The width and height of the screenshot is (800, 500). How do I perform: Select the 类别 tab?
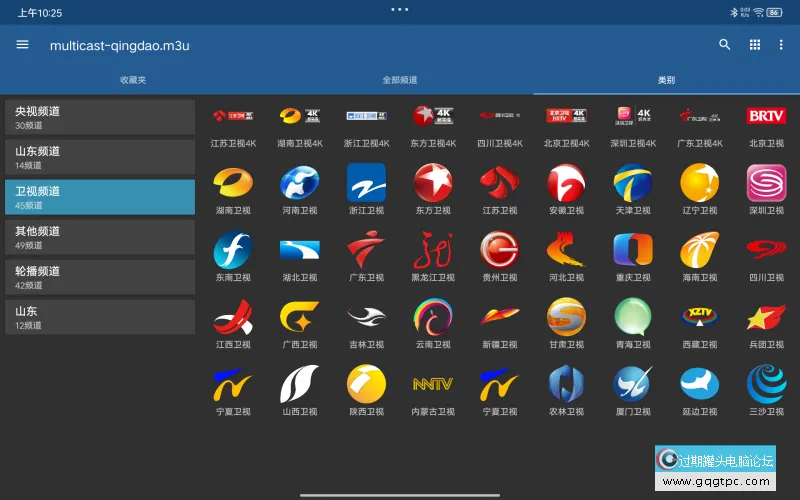[666, 80]
